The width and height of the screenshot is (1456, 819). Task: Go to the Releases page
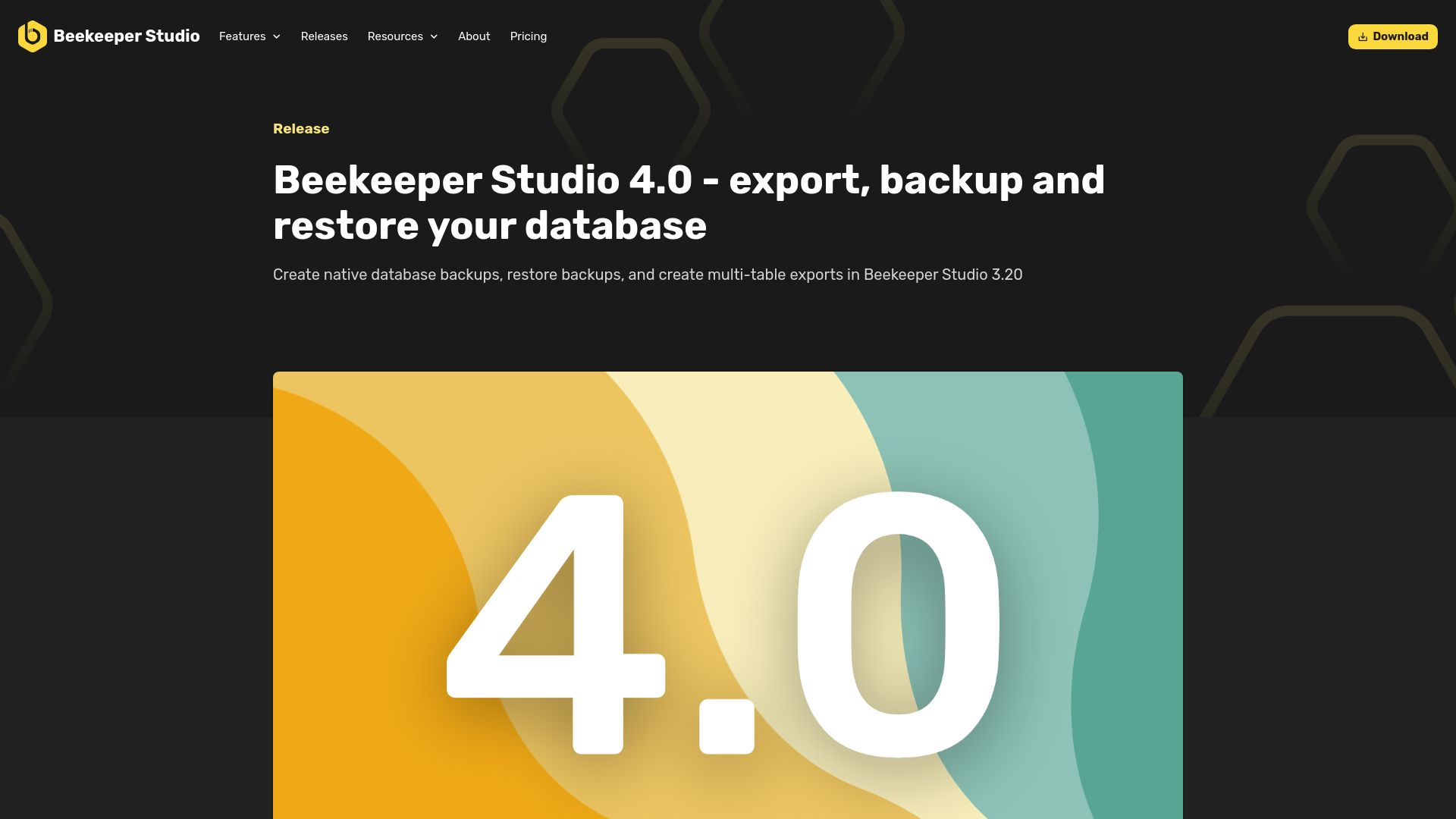point(324,36)
